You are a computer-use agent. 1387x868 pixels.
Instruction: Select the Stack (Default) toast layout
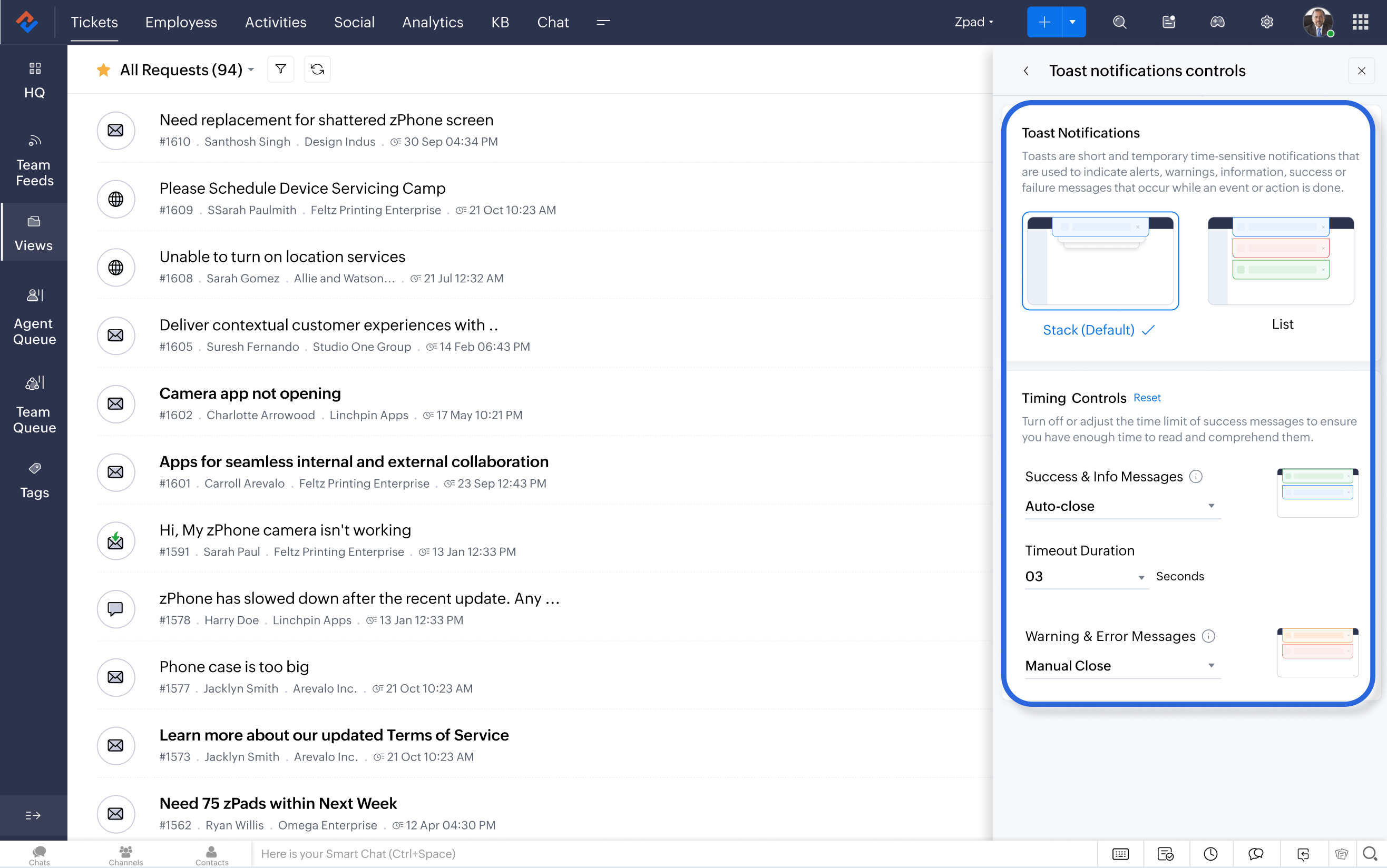pyautogui.click(x=1100, y=261)
